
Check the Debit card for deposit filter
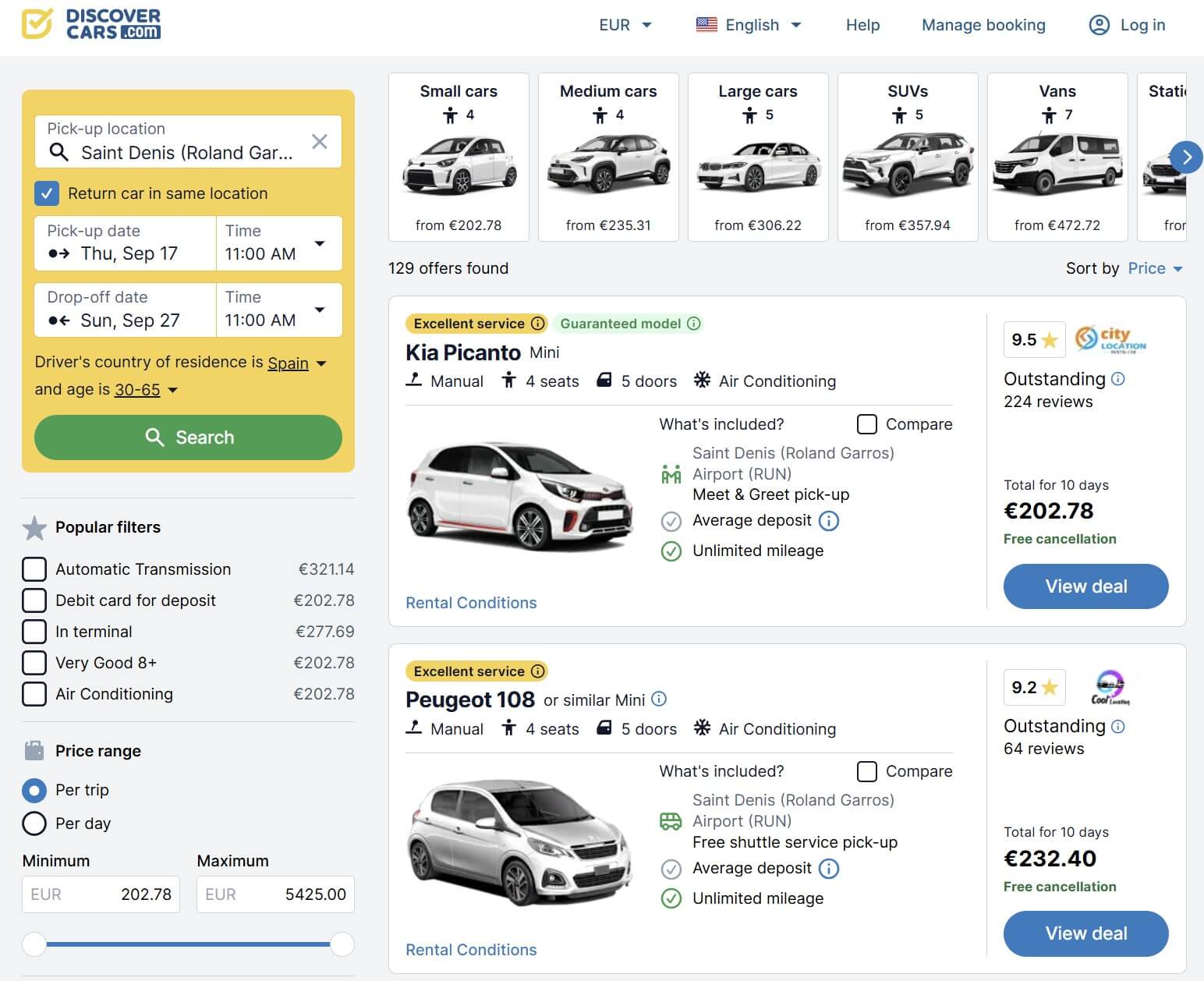34,600
